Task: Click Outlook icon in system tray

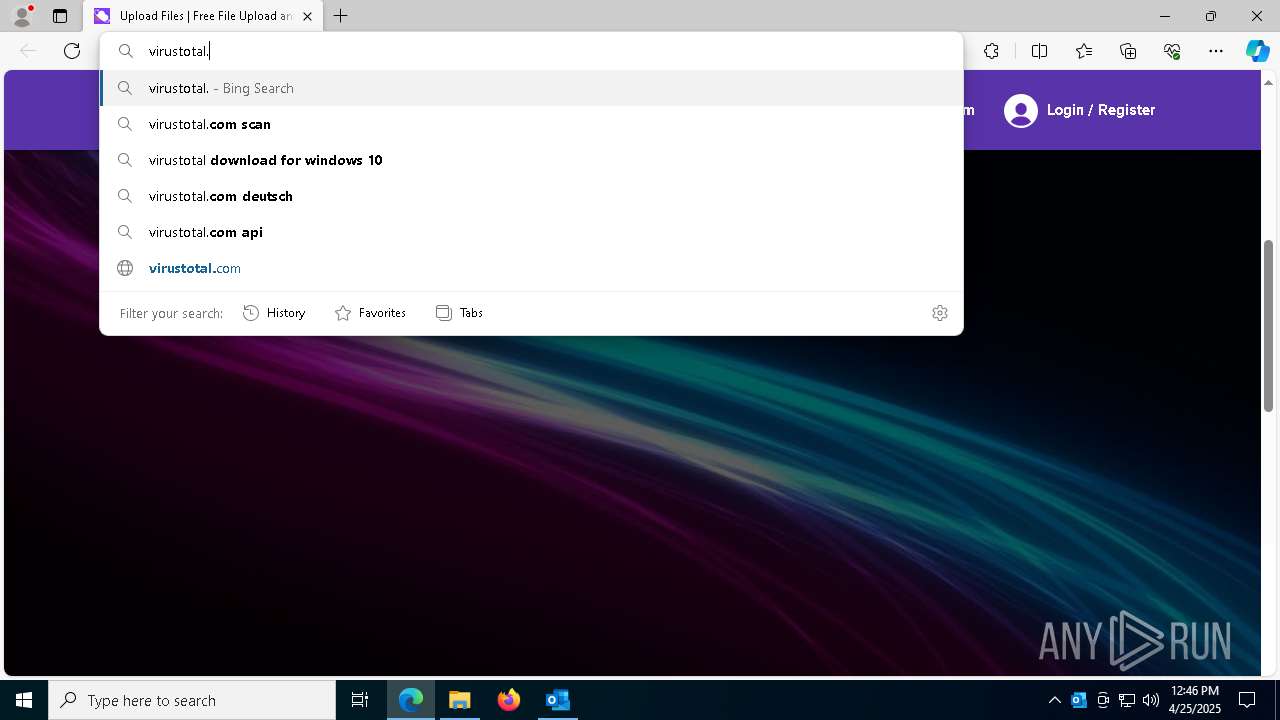Action: coord(1079,700)
